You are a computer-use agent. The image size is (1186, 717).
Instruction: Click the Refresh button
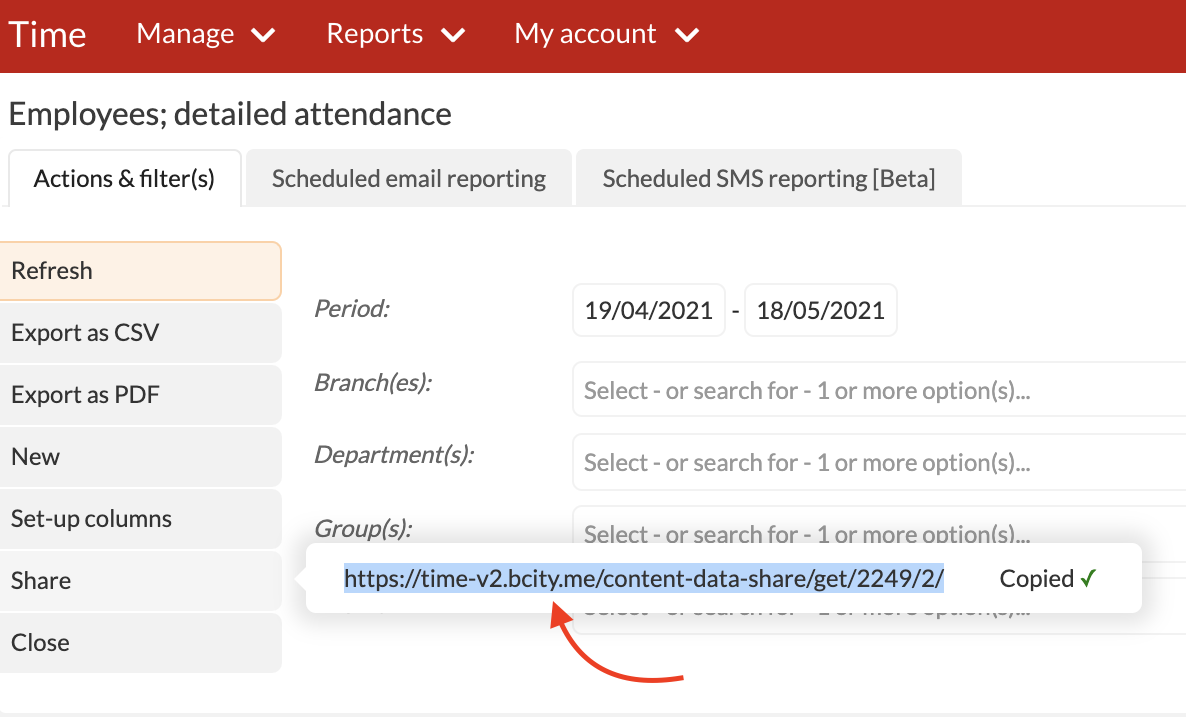tap(140, 271)
